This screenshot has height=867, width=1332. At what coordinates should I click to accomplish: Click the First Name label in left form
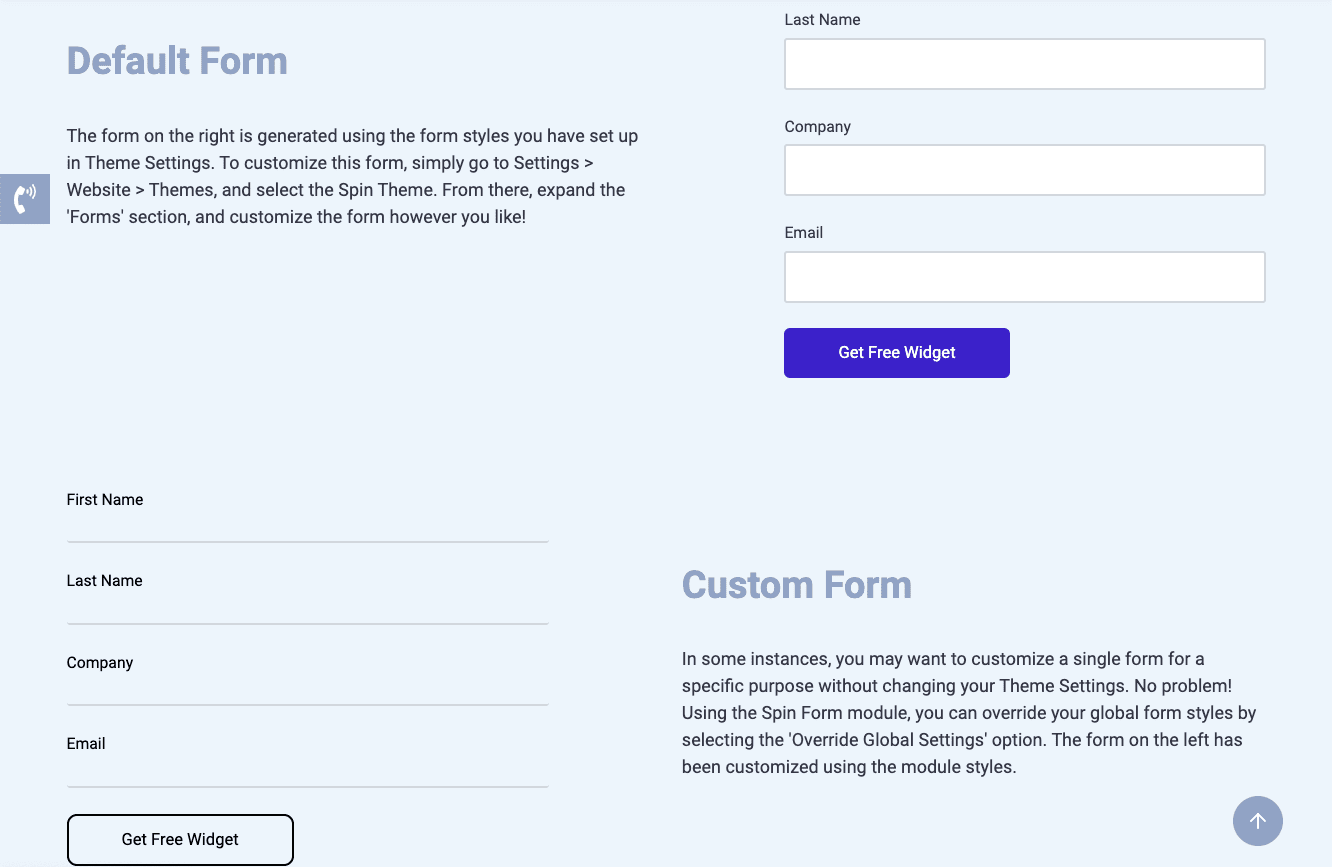104,499
